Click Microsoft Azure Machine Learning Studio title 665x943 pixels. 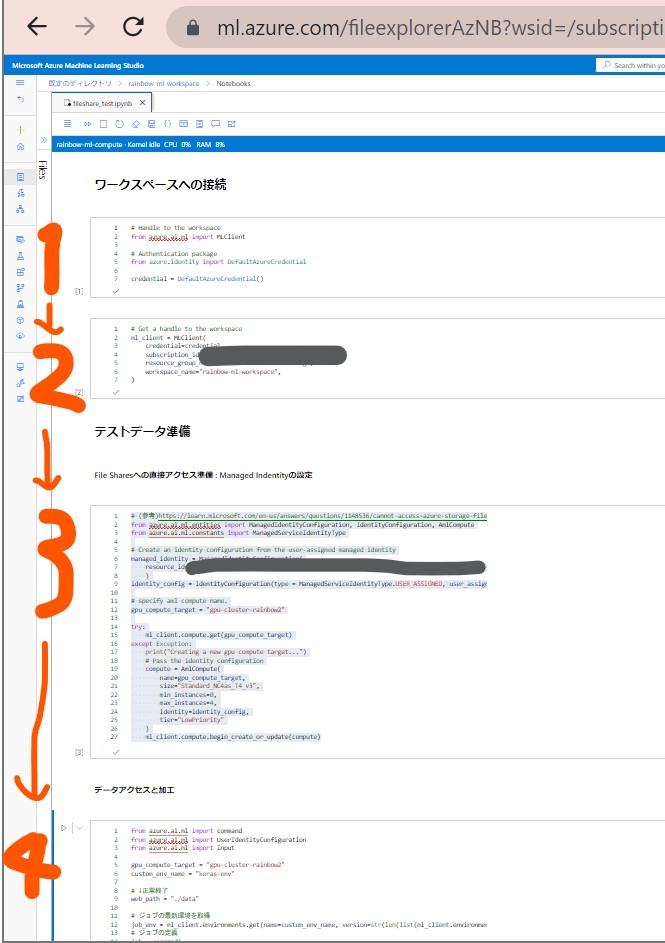coord(78,65)
